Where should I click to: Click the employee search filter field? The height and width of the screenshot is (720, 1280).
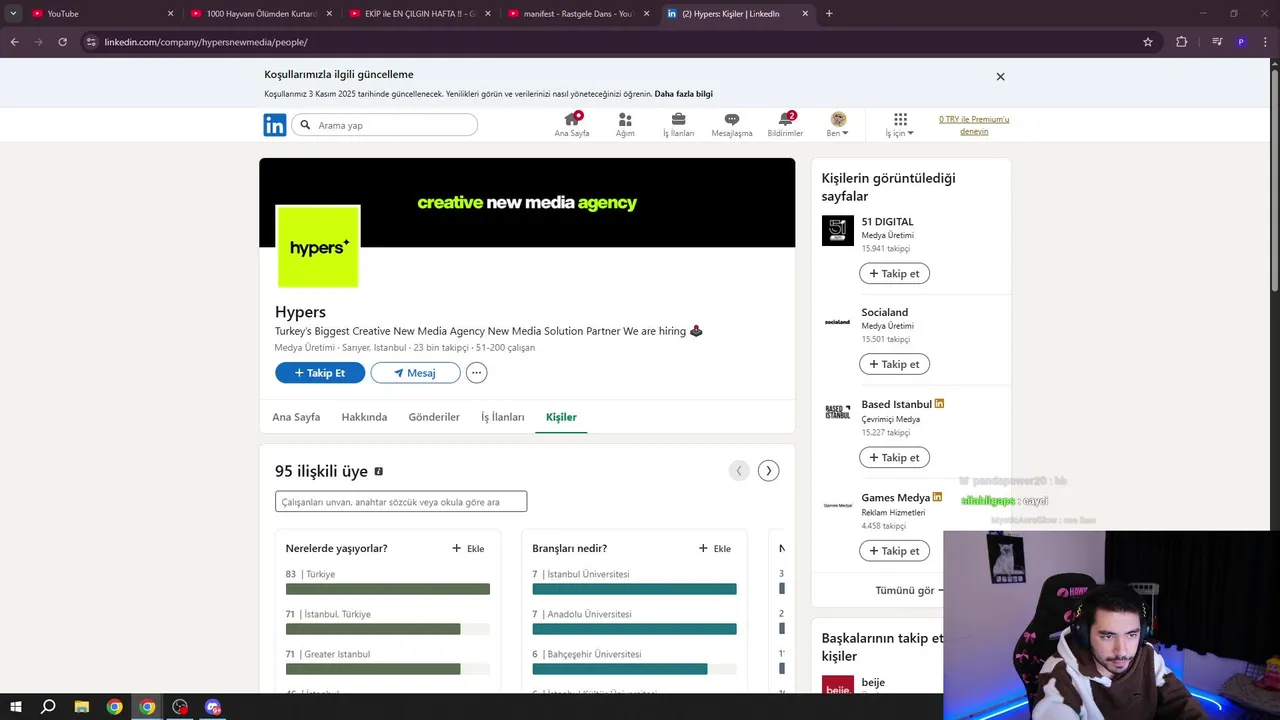point(401,502)
